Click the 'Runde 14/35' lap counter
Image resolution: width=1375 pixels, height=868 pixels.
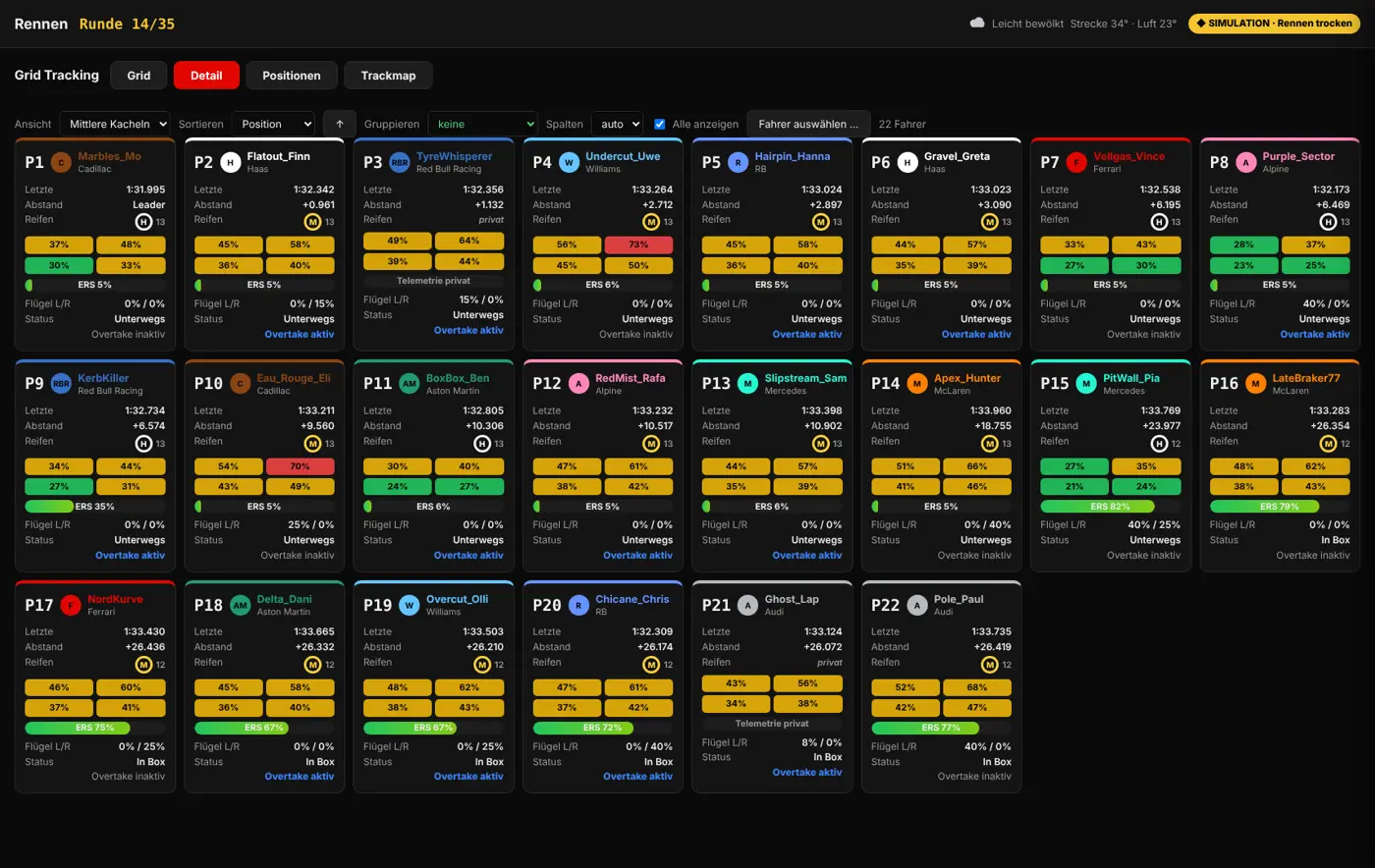[127, 24]
